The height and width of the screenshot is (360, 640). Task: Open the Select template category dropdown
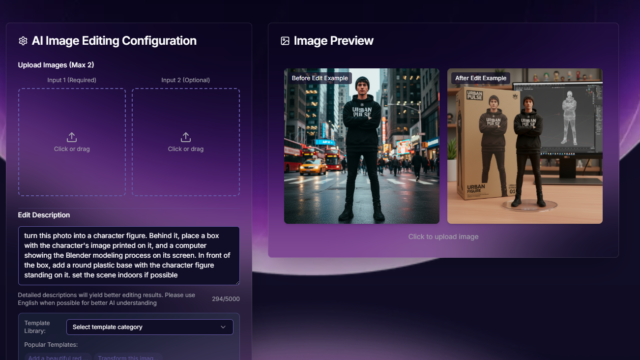click(x=150, y=327)
